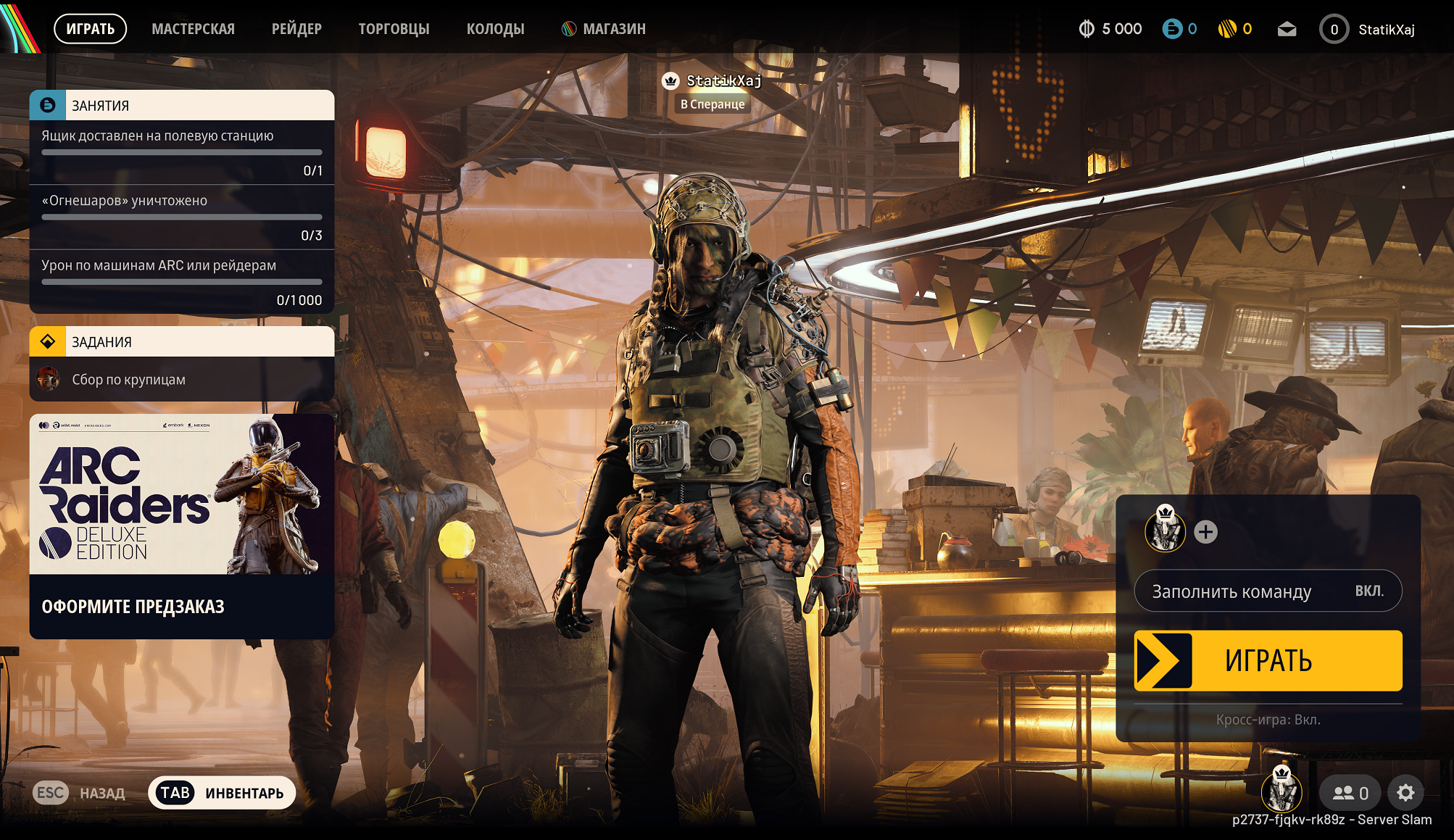Click bottom-right player avatar with crown
Image resolution: width=1454 pixels, height=840 pixels.
pyautogui.click(x=1281, y=791)
